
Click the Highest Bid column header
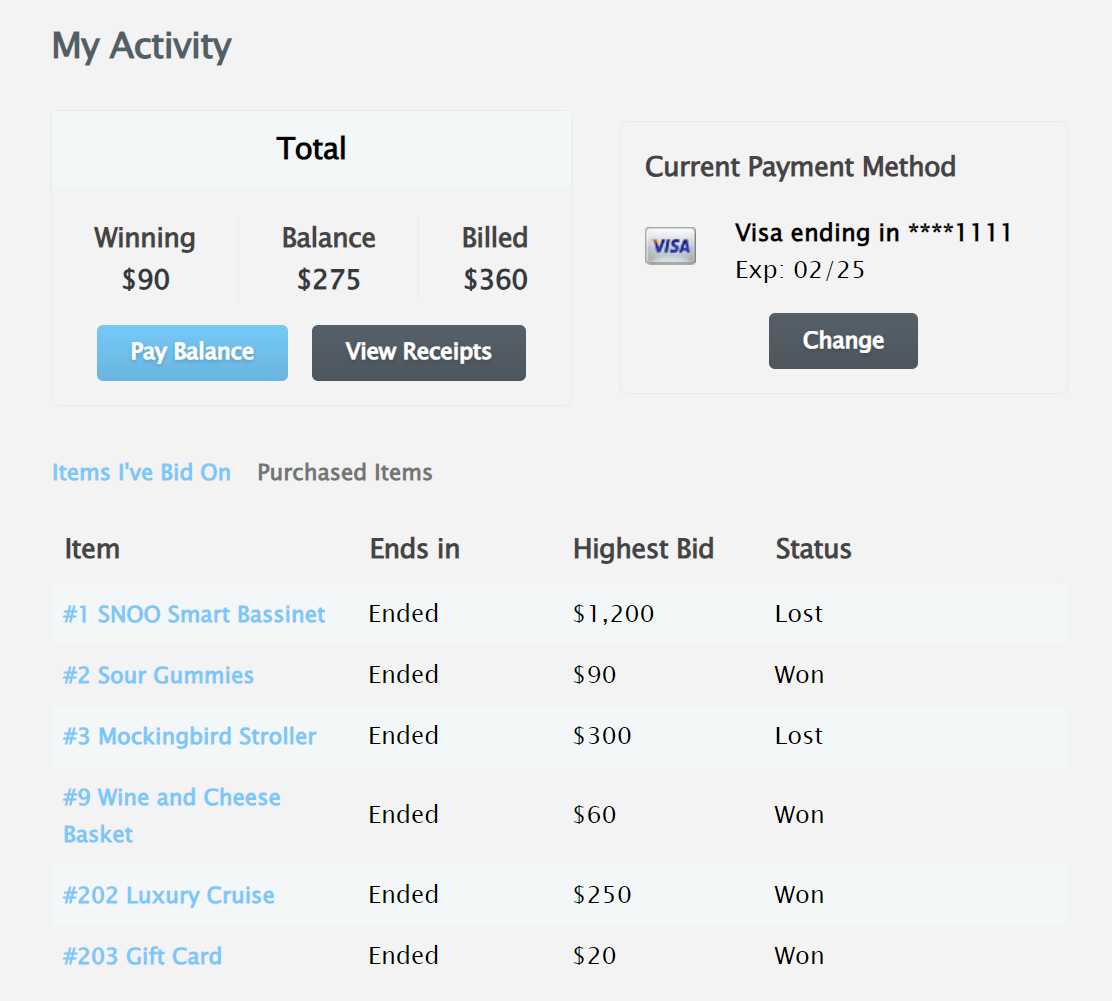pos(643,549)
